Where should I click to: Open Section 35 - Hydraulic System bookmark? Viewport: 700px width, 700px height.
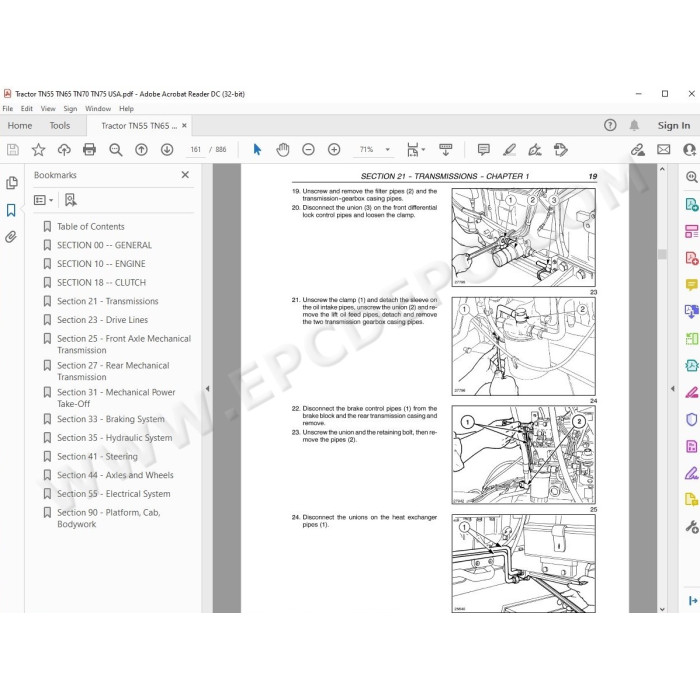pos(114,438)
